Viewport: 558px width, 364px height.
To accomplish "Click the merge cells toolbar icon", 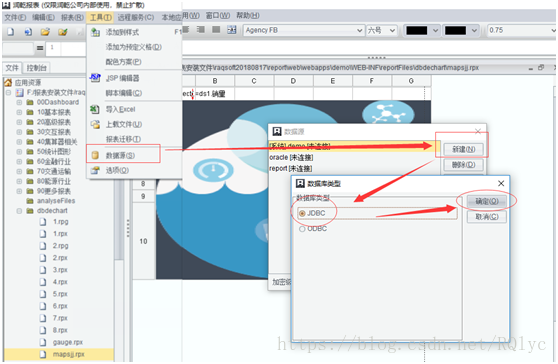I will pos(232,30).
